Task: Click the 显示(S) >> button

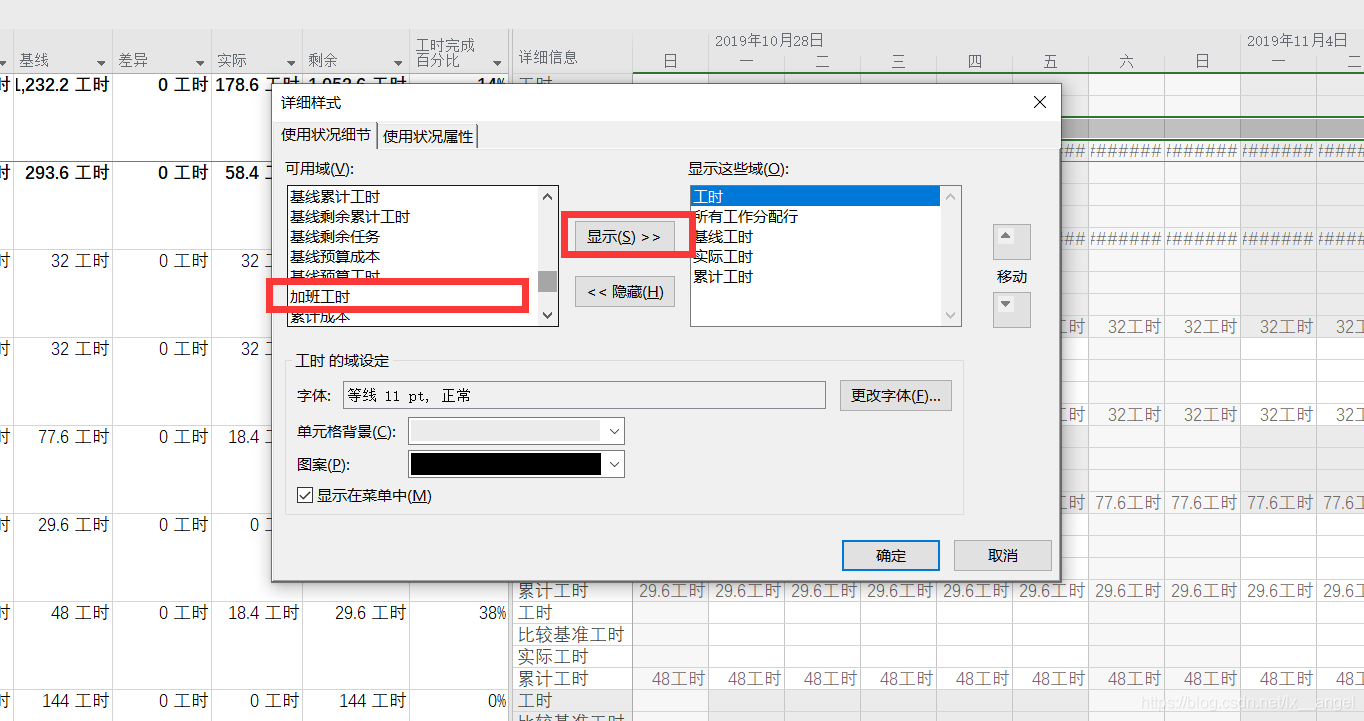Action: (624, 237)
